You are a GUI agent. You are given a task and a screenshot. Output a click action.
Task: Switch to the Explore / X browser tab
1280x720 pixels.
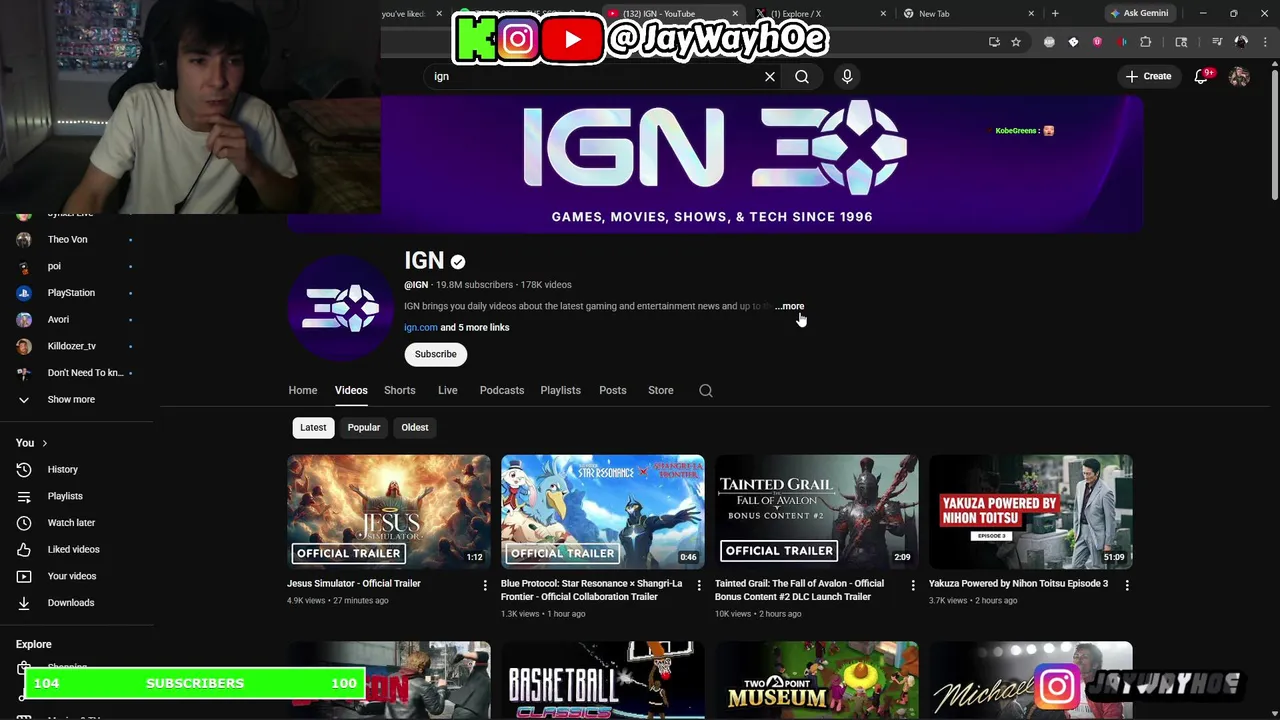(x=820, y=14)
